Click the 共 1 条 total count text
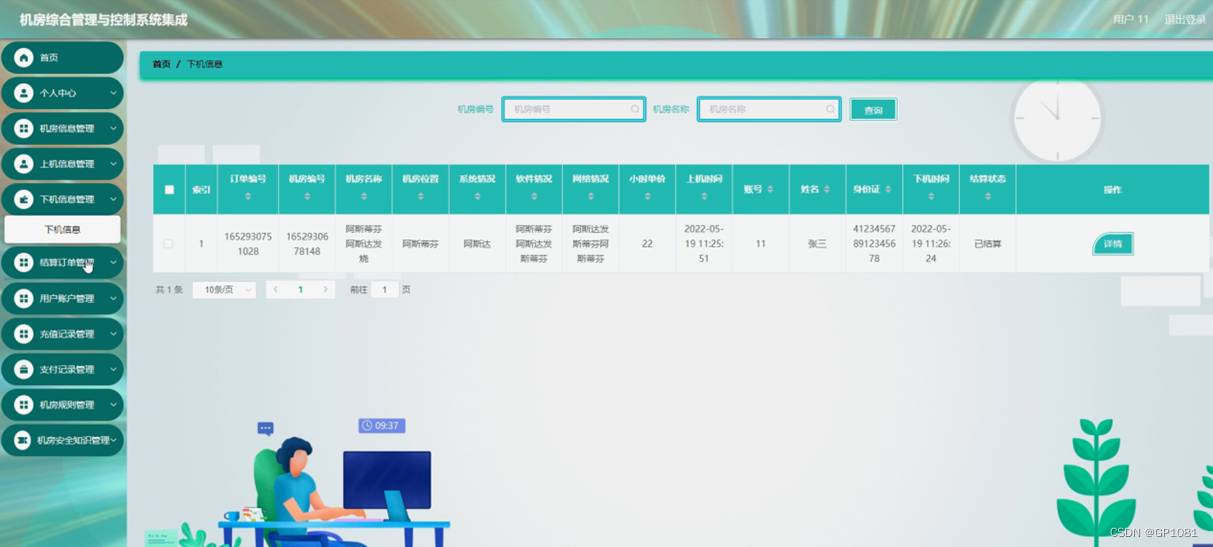The height and width of the screenshot is (547, 1213). [169, 290]
